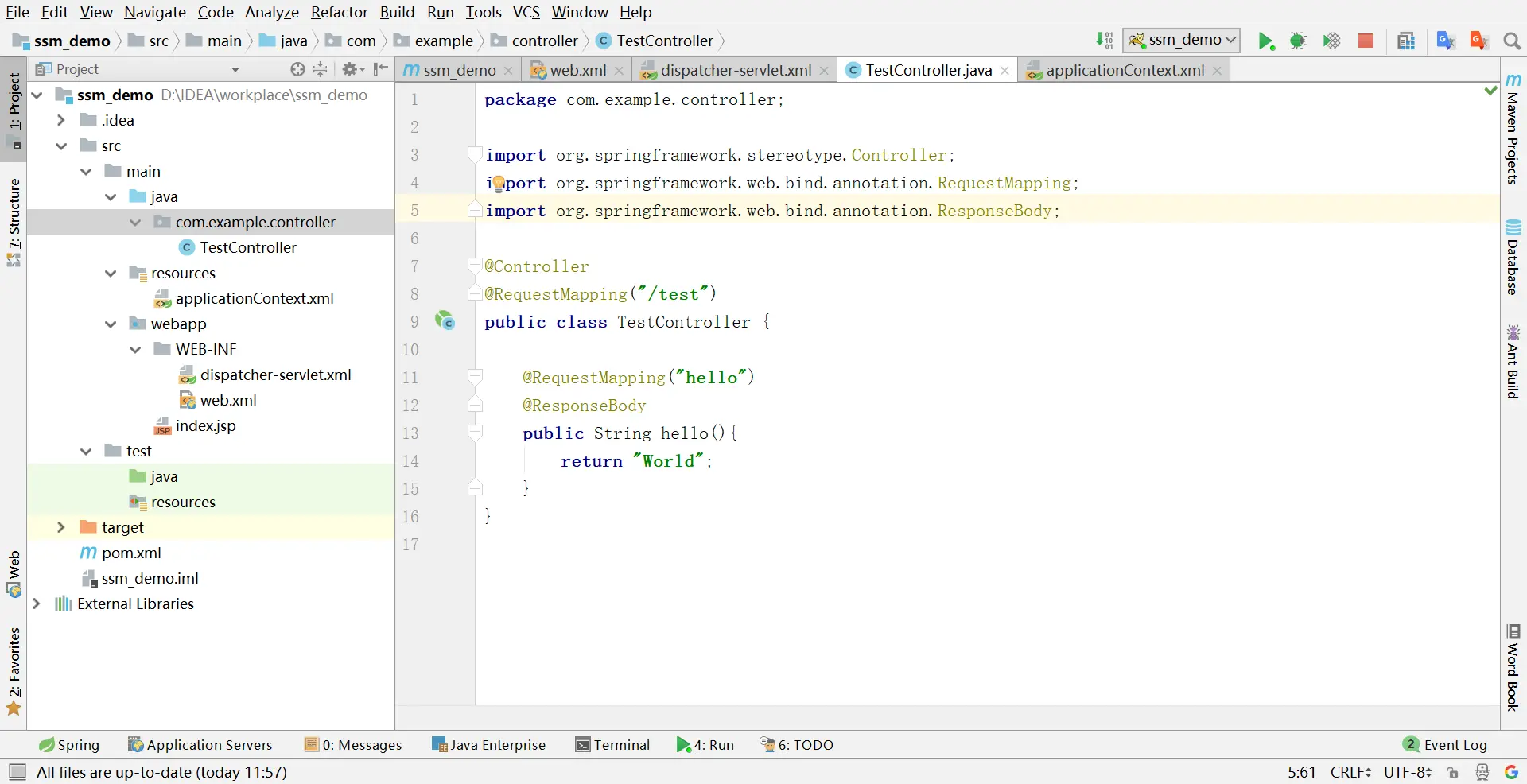Click the scroll from source target icon

[x=297, y=69]
